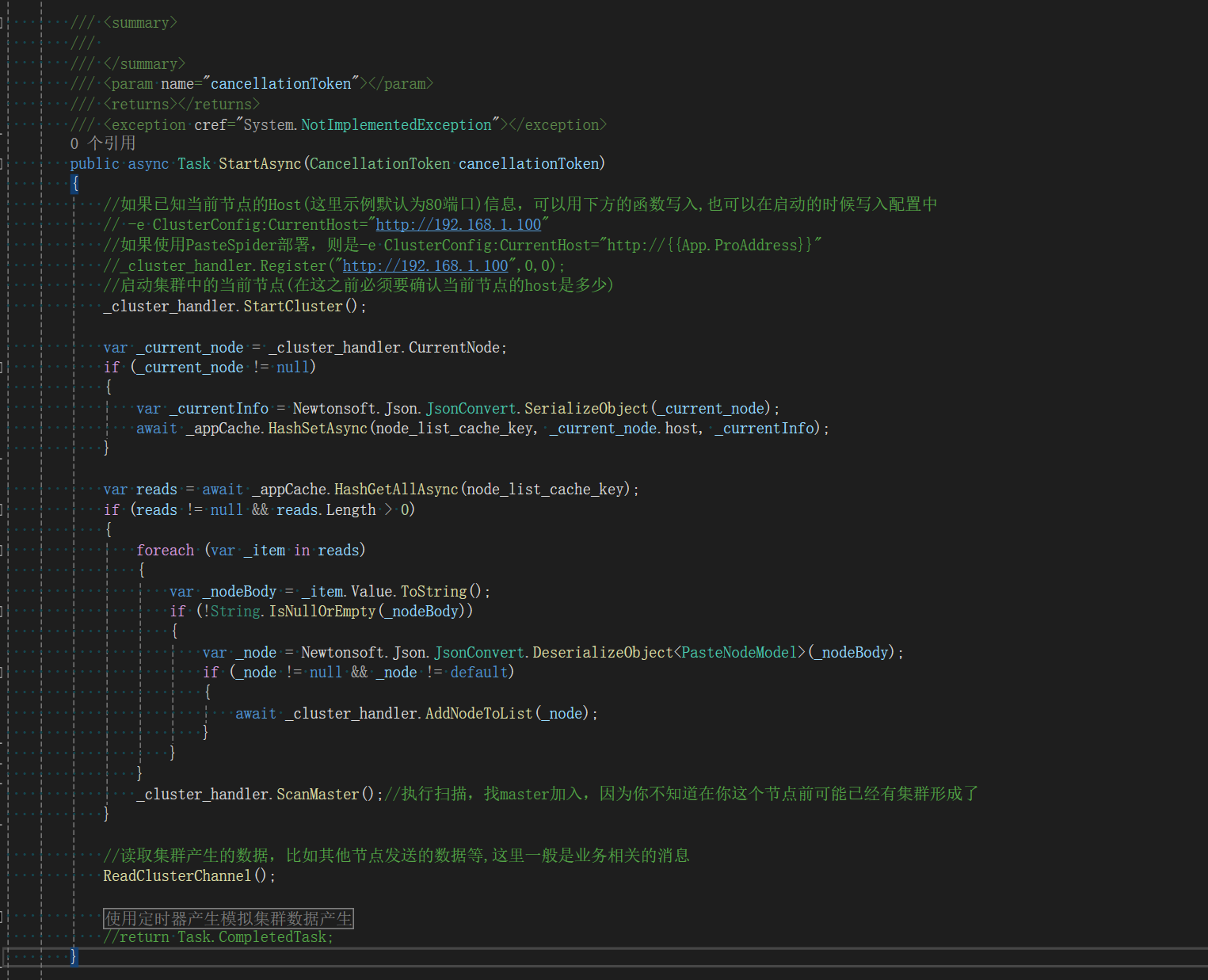Collapse the IsNullOrEmpty if block

point(2,612)
